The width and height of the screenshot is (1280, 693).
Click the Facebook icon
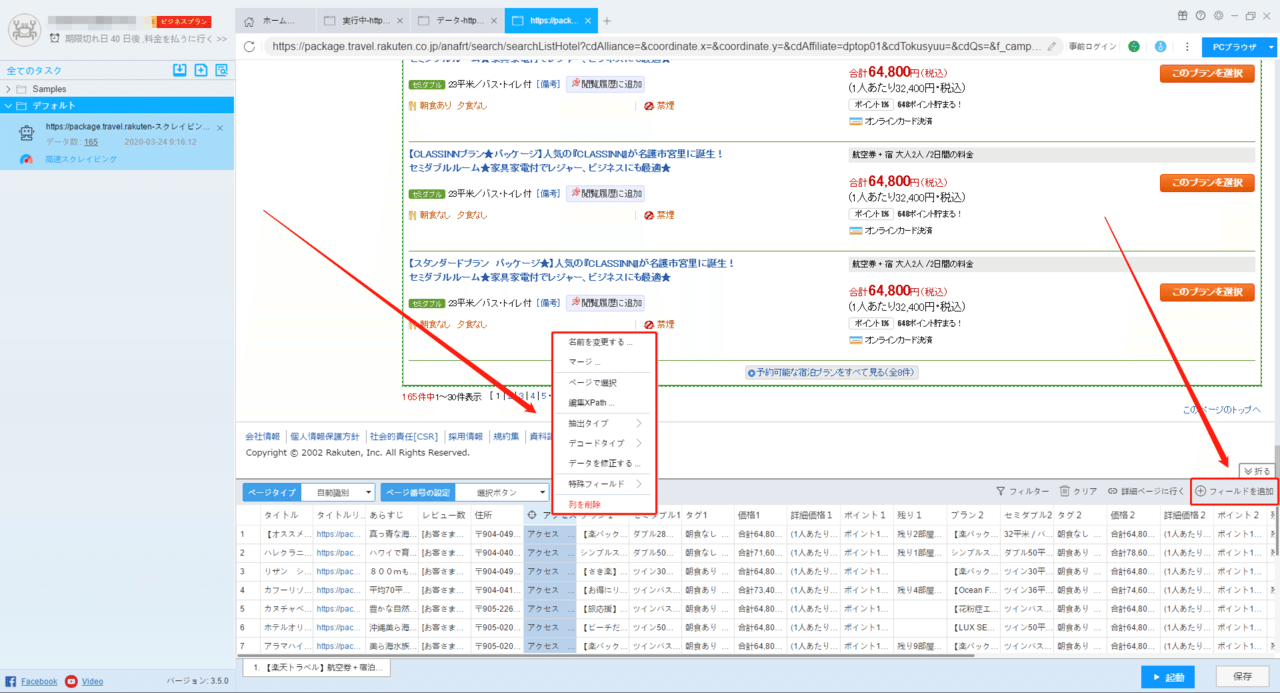[x=11, y=681]
